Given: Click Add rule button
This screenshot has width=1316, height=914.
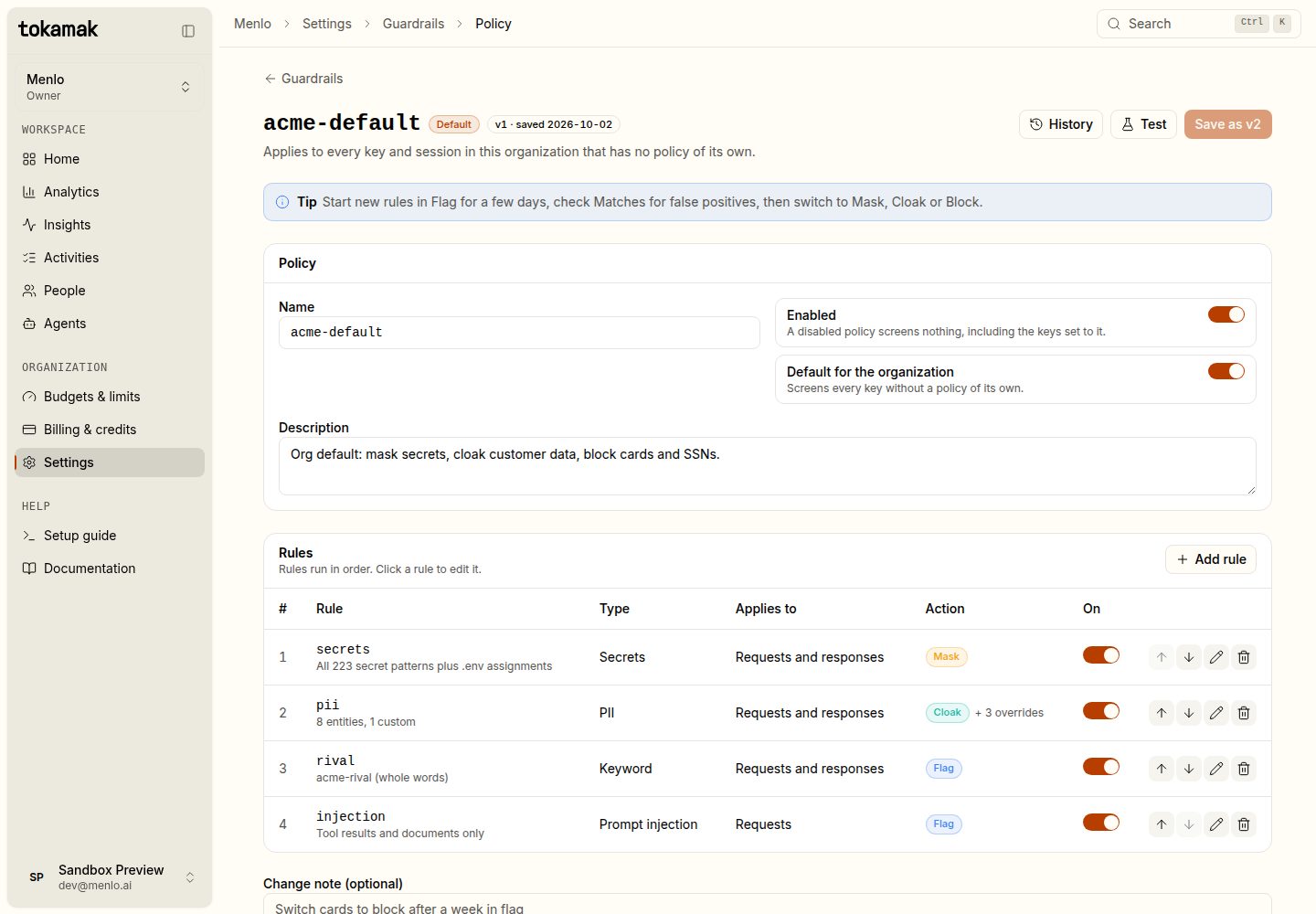Looking at the screenshot, I should 1211,559.
